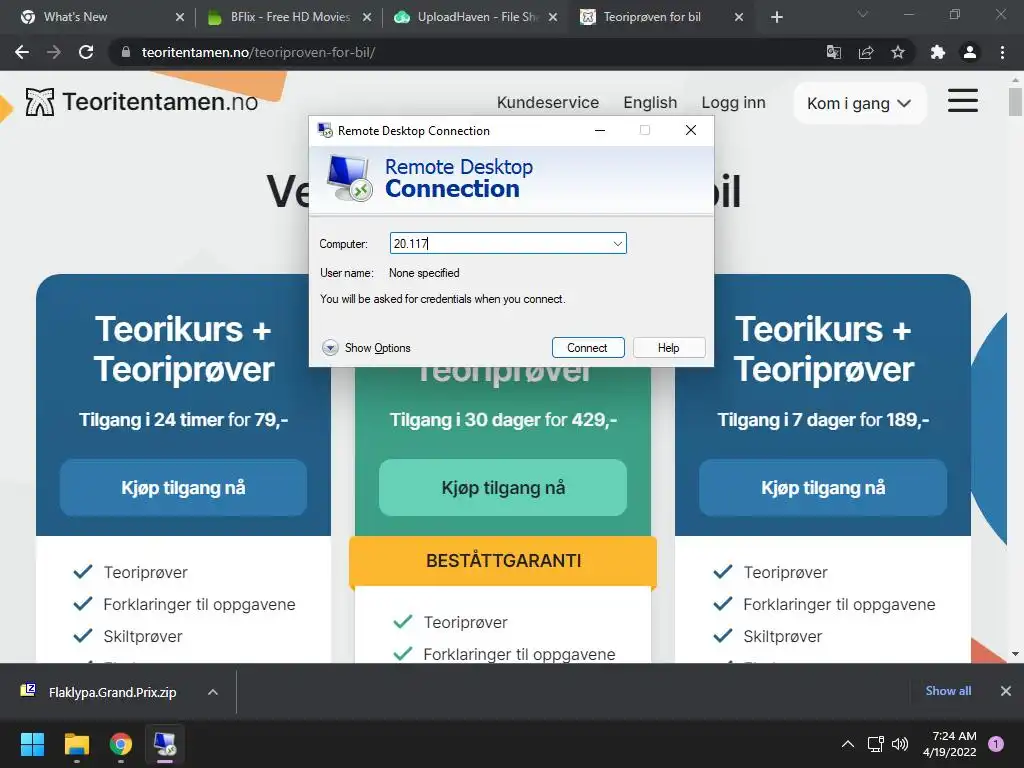
Task: Expand options chevron for Flaklypa download
Action: (x=213, y=692)
